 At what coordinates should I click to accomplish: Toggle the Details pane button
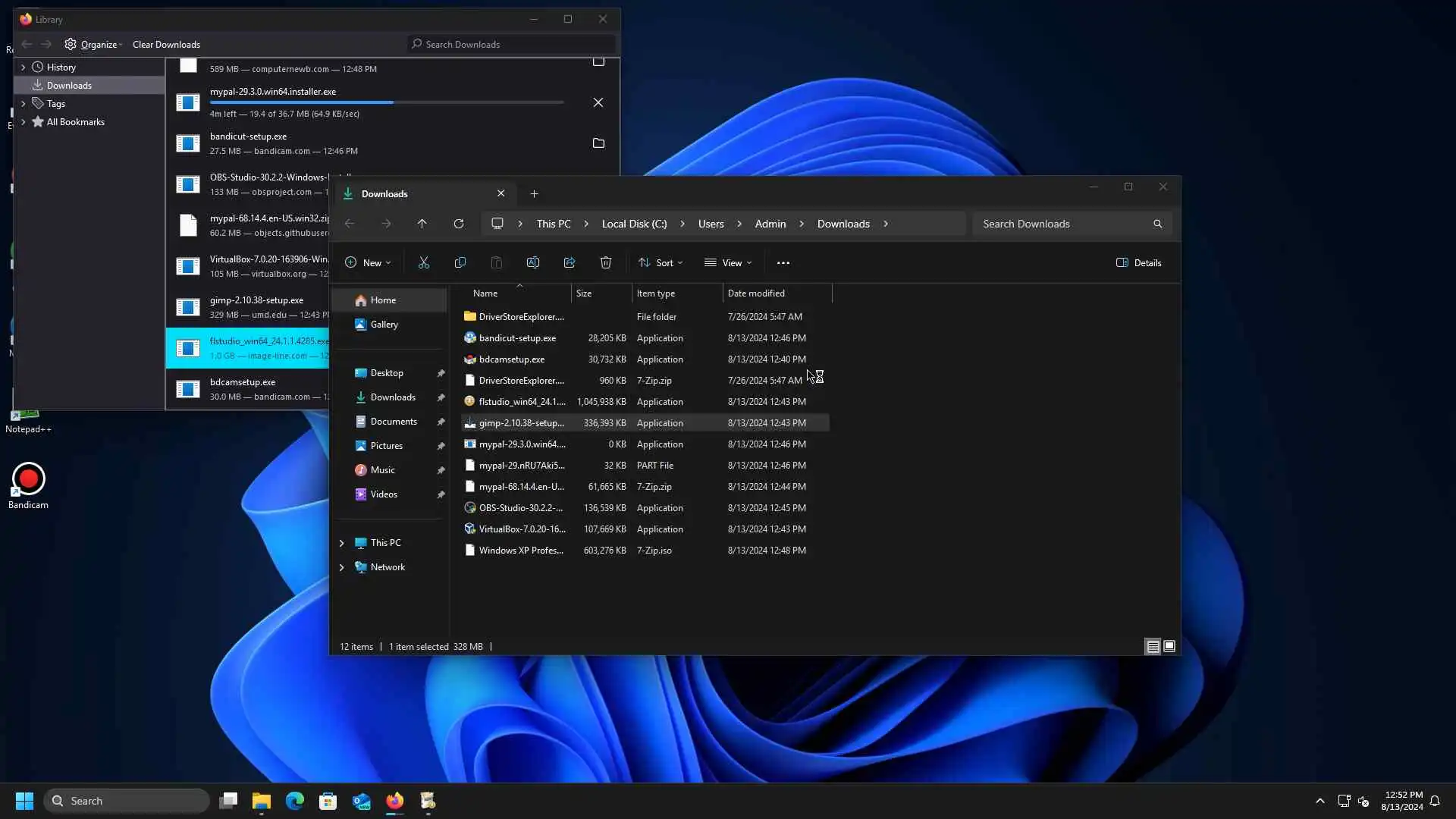(x=1139, y=262)
